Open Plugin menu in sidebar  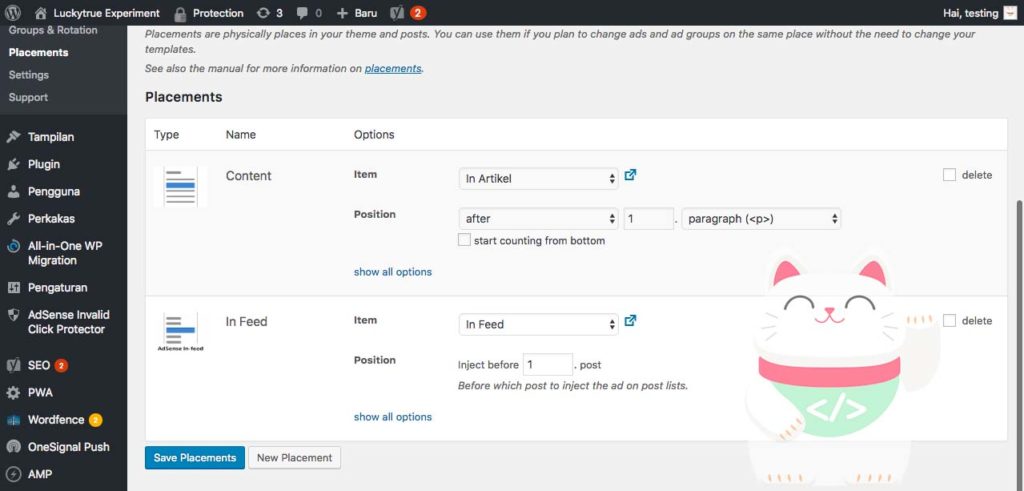click(43, 164)
